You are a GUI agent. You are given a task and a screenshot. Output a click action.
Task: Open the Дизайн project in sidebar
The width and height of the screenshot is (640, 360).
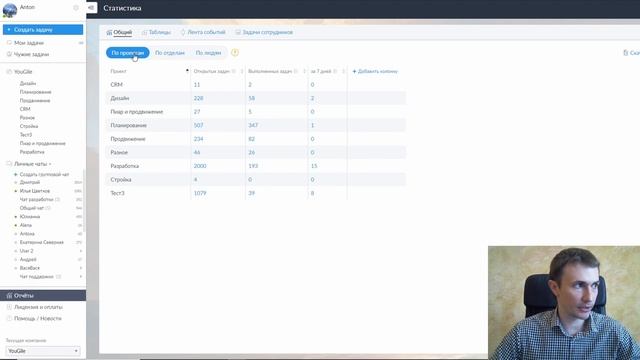coord(28,83)
